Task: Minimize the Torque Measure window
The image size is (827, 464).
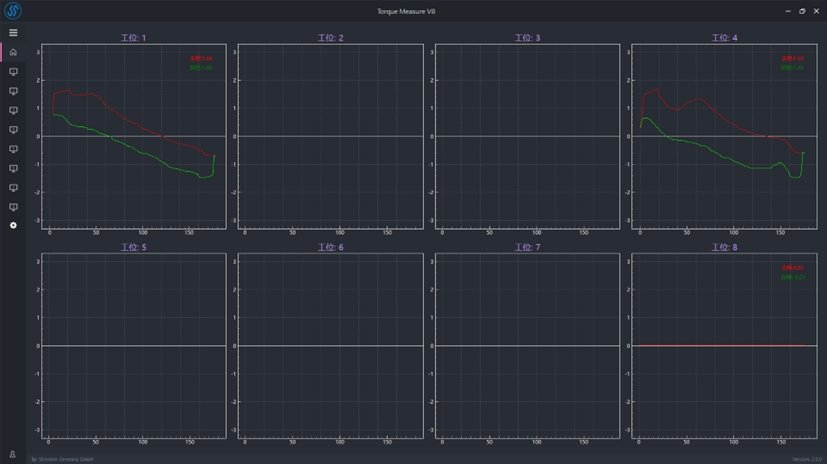Action: click(788, 11)
